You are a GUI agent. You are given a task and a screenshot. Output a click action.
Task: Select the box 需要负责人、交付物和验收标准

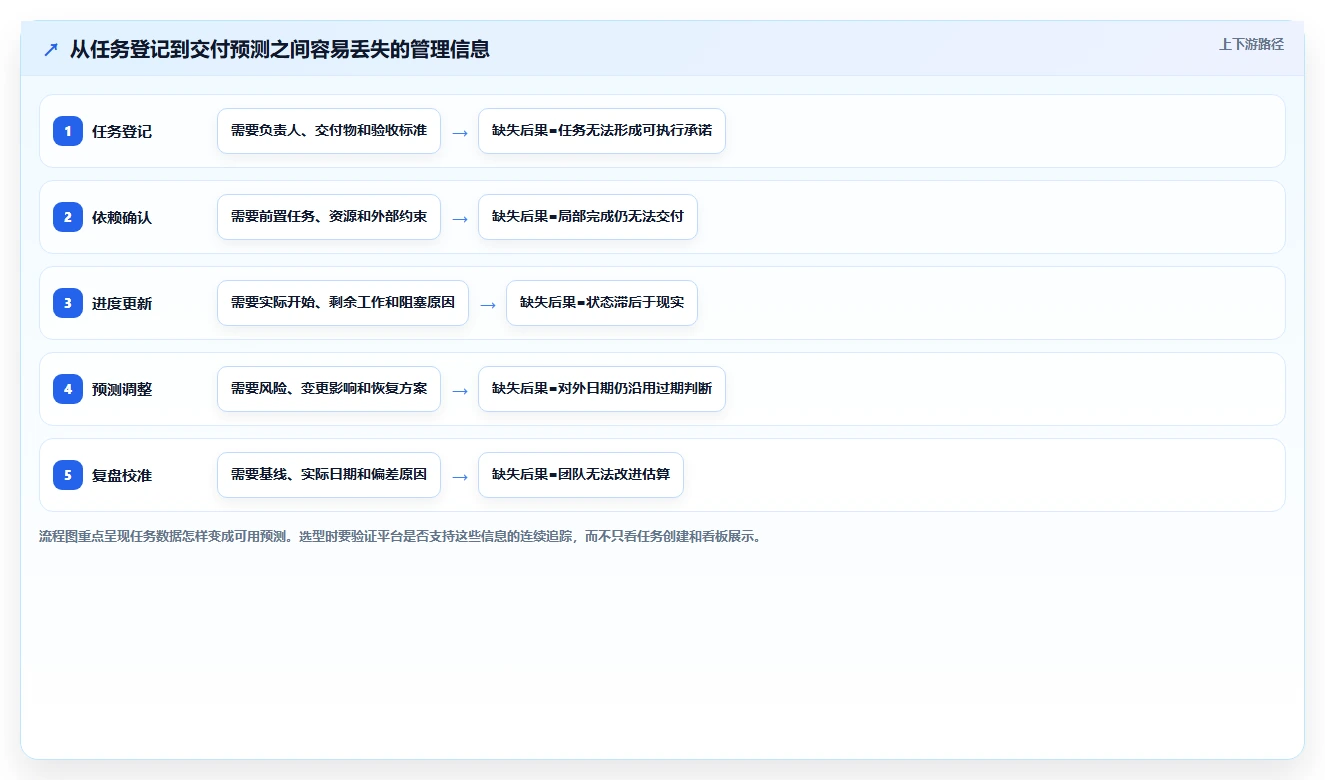point(329,131)
